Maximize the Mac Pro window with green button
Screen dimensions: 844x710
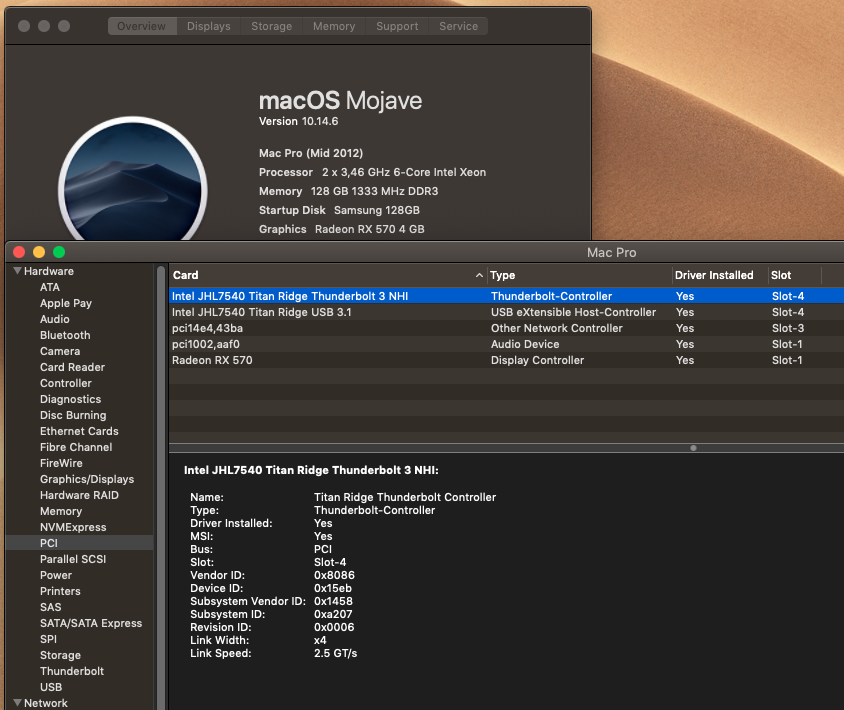click(x=59, y=252)
